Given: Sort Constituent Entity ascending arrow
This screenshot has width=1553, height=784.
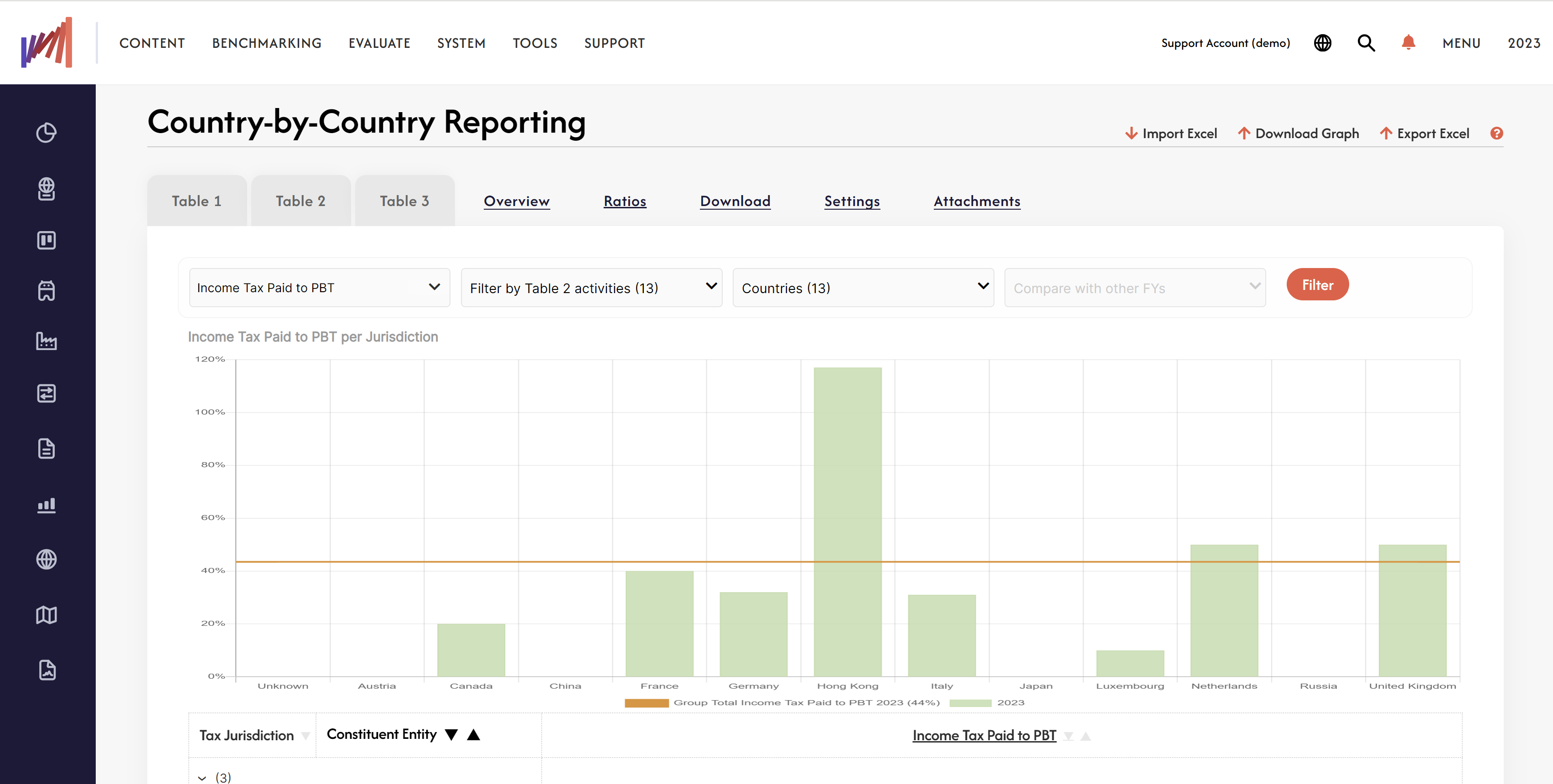Looking at the screenshot, I should click(473, 734).
